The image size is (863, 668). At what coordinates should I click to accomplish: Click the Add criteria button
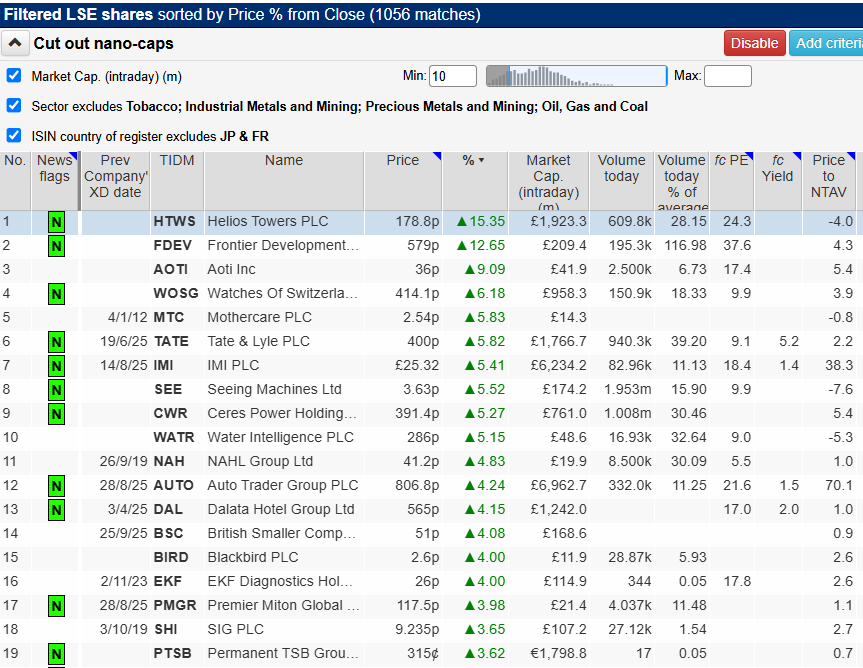coord(827,43)
